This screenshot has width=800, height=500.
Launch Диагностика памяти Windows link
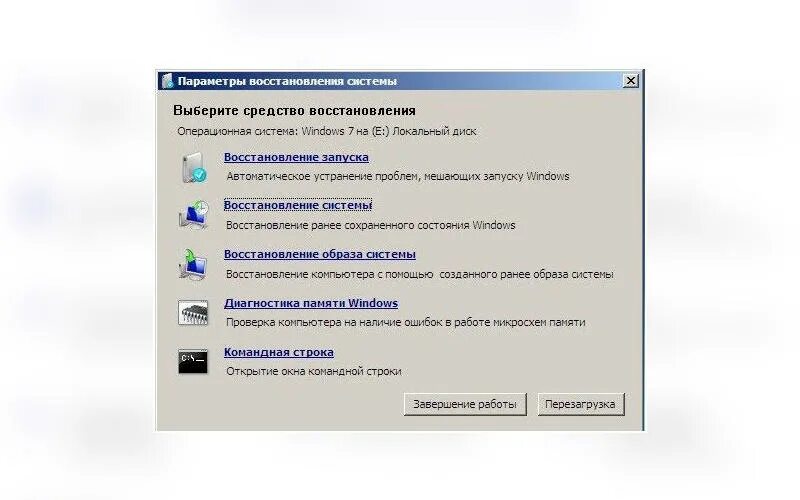(311, 303)
